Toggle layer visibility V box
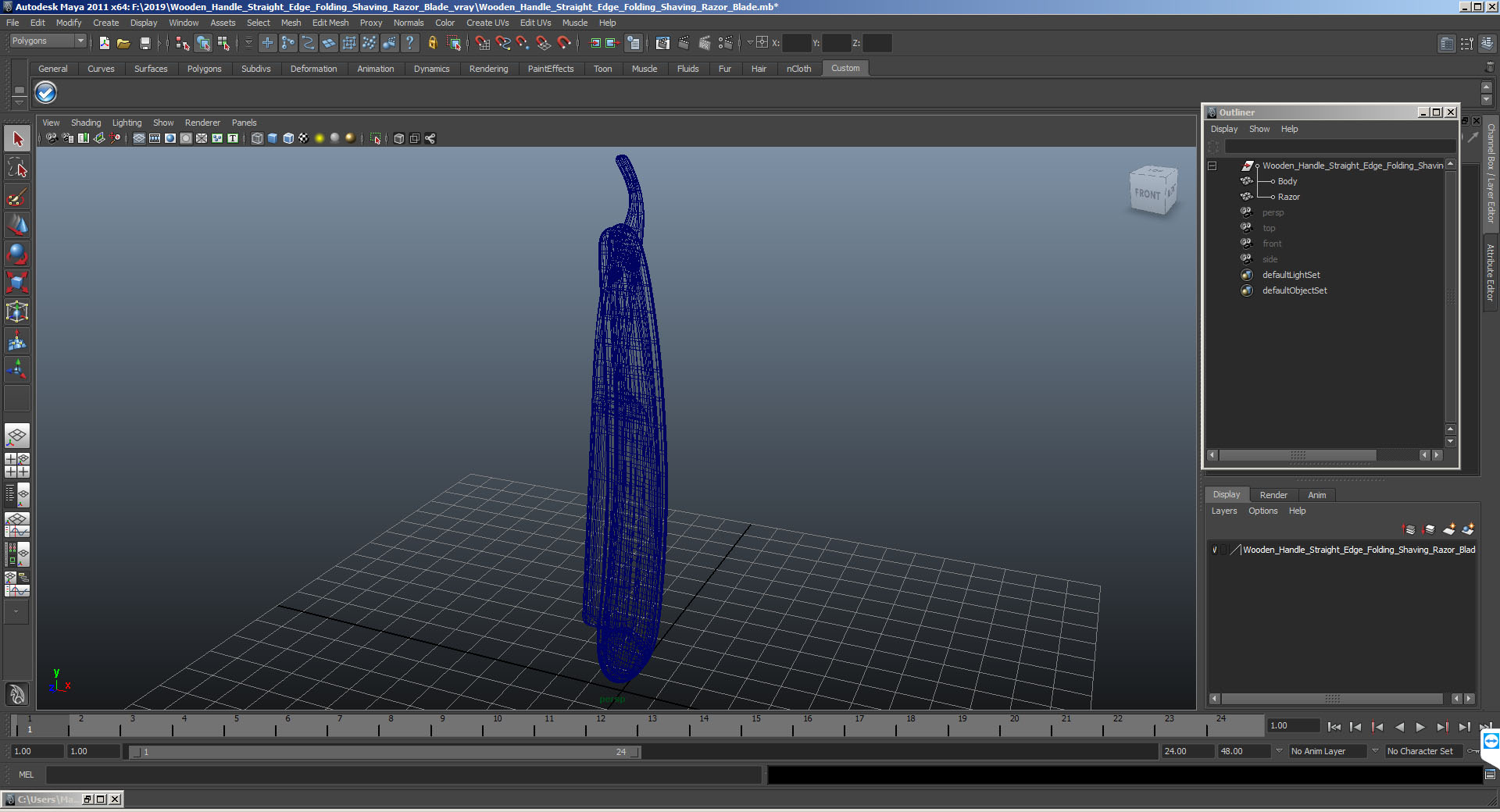This screenshot has height=812, width=1500. [1215, 550]
